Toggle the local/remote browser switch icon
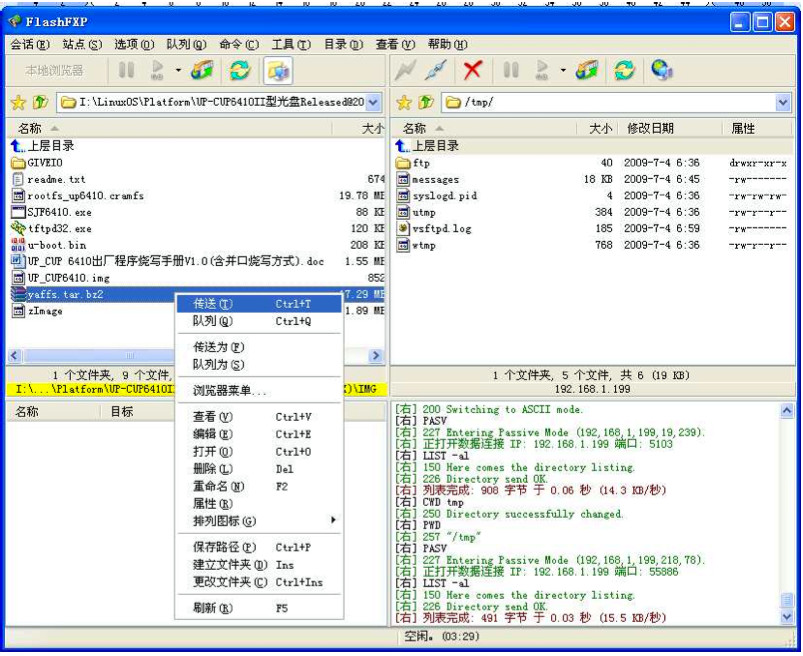This screenshot has width=803, height=656. click(x=278, y=70)
